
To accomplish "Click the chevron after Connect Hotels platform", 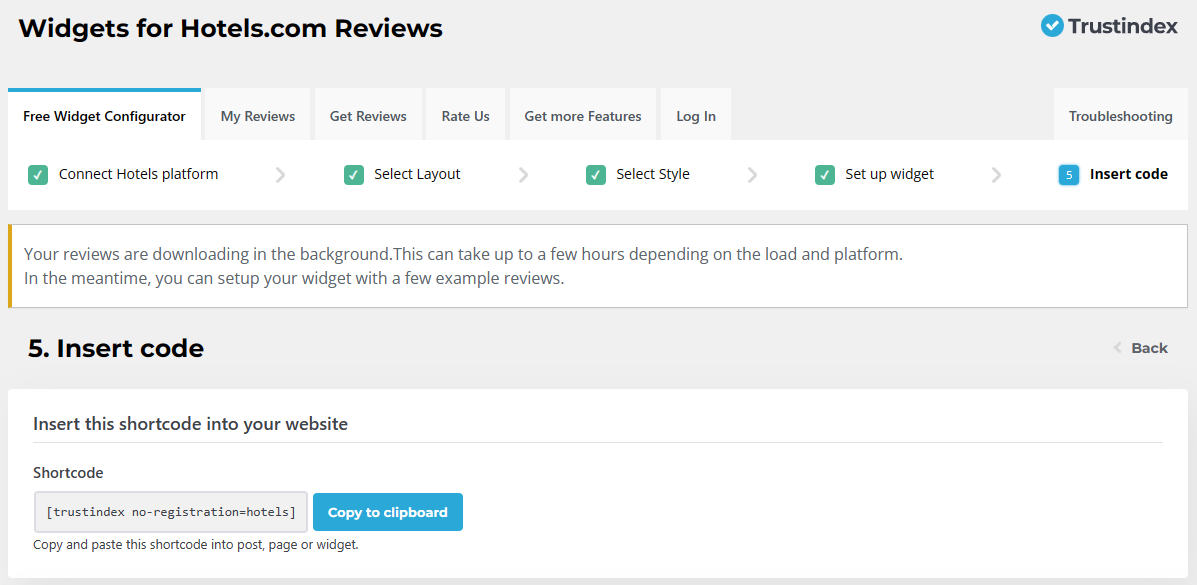I will 280,174.
